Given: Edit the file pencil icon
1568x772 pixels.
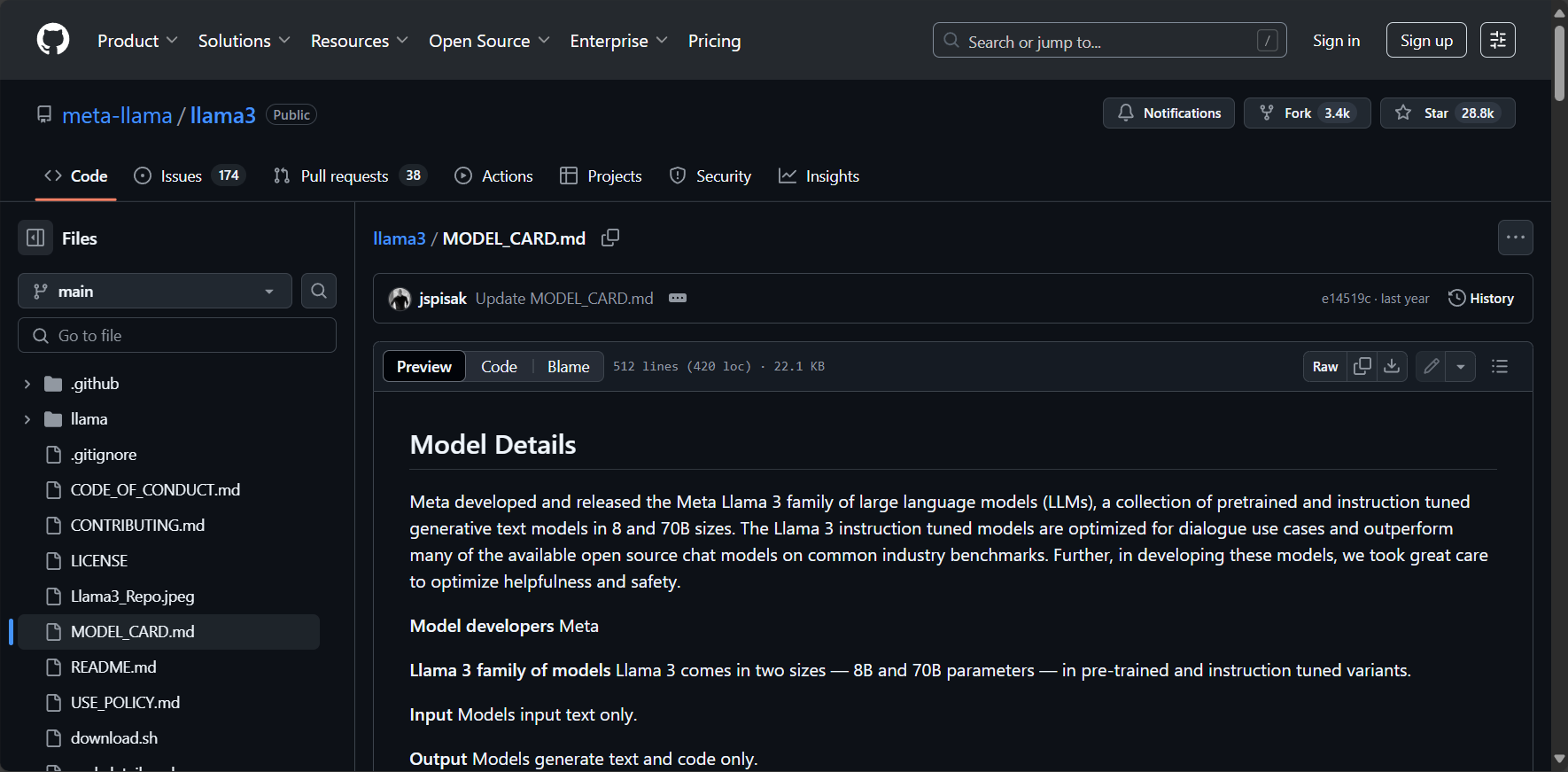Looking at the screenshot, I should coord(1431,366).
